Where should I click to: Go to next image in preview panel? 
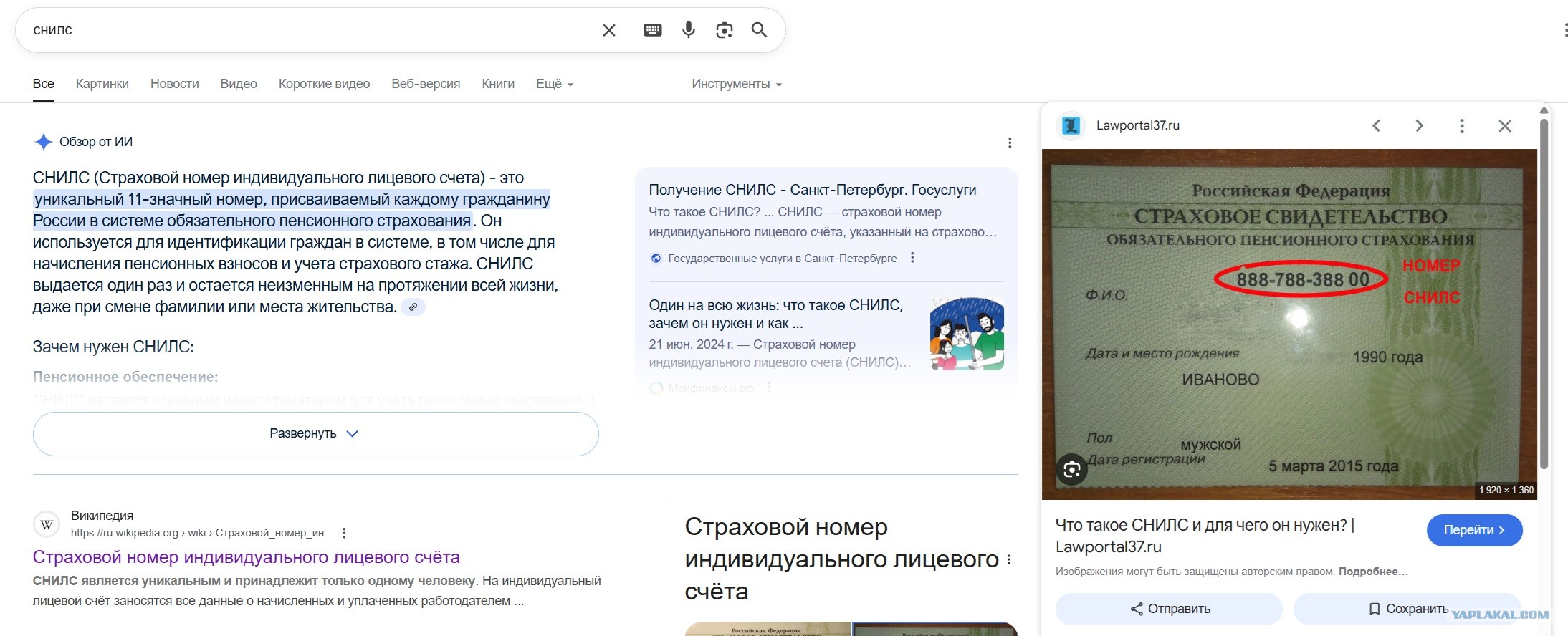coord(1419,126)
